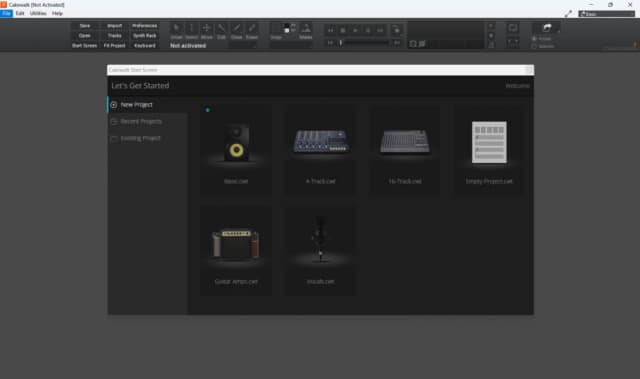This screenshot has height=379, width=640.
Task: Click the Play transport button
Action: [x=356, y=30]
